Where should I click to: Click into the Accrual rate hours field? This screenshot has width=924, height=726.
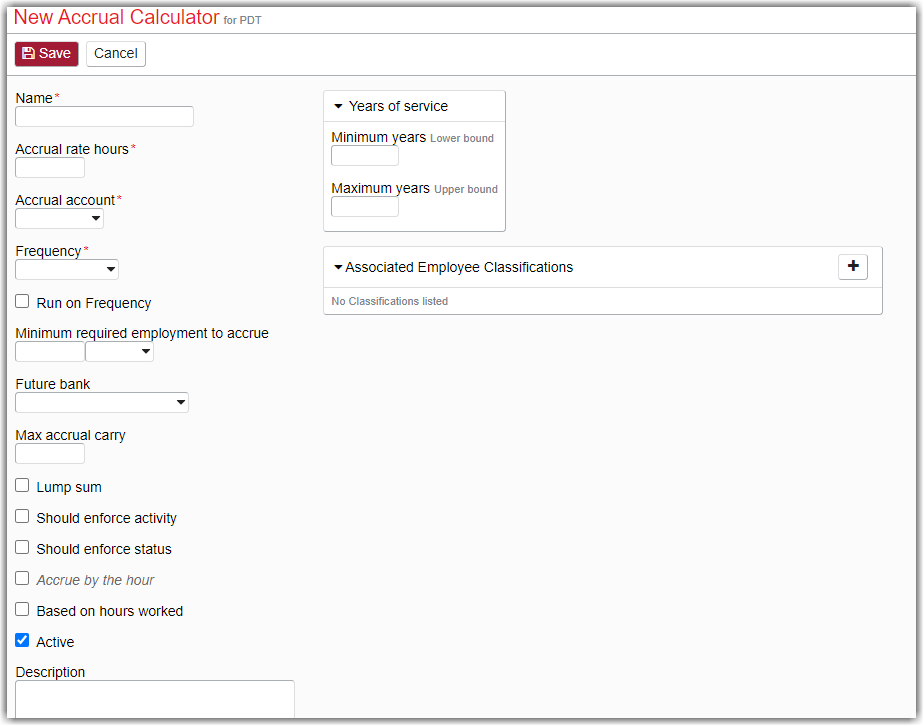click(x=50, y=168)
